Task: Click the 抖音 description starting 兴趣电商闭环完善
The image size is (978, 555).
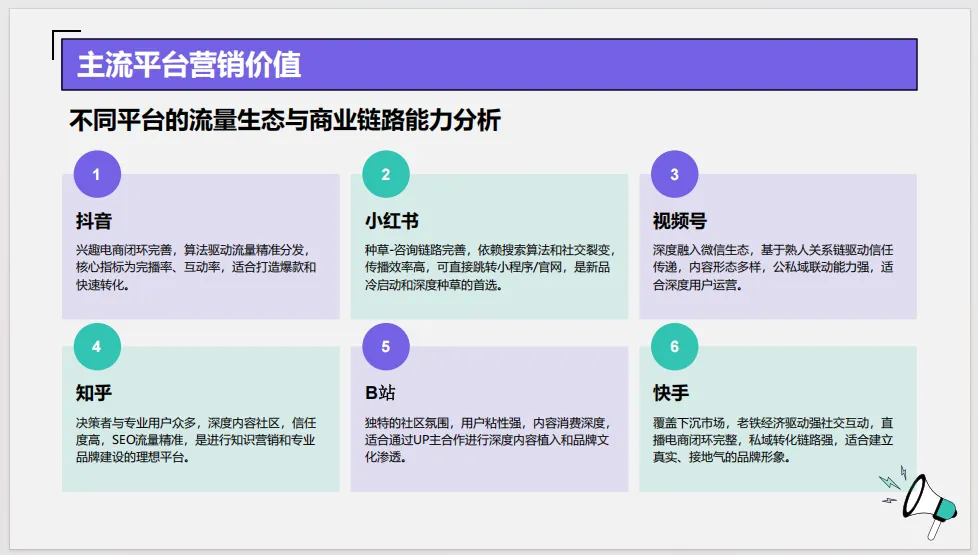Action: tap(196, 268)
